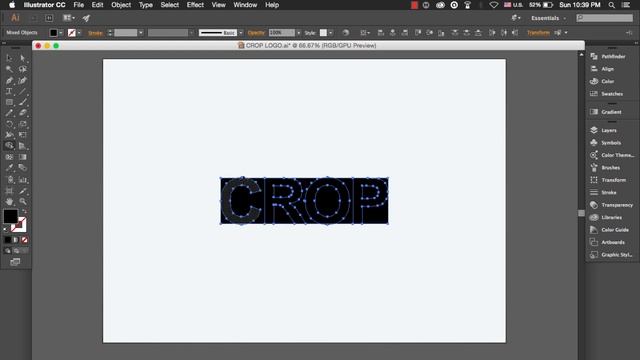The image size is (640, 360).
Task: Pick the Magic Wand tool
Action: pos(9,69)
